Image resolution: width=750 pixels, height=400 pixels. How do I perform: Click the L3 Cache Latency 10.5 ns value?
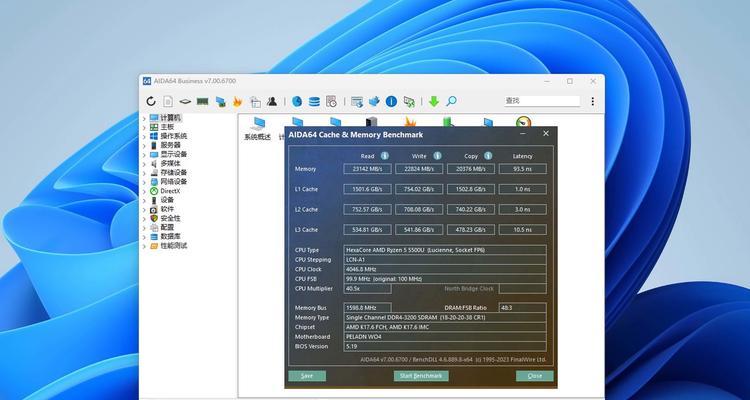point(522,230)
